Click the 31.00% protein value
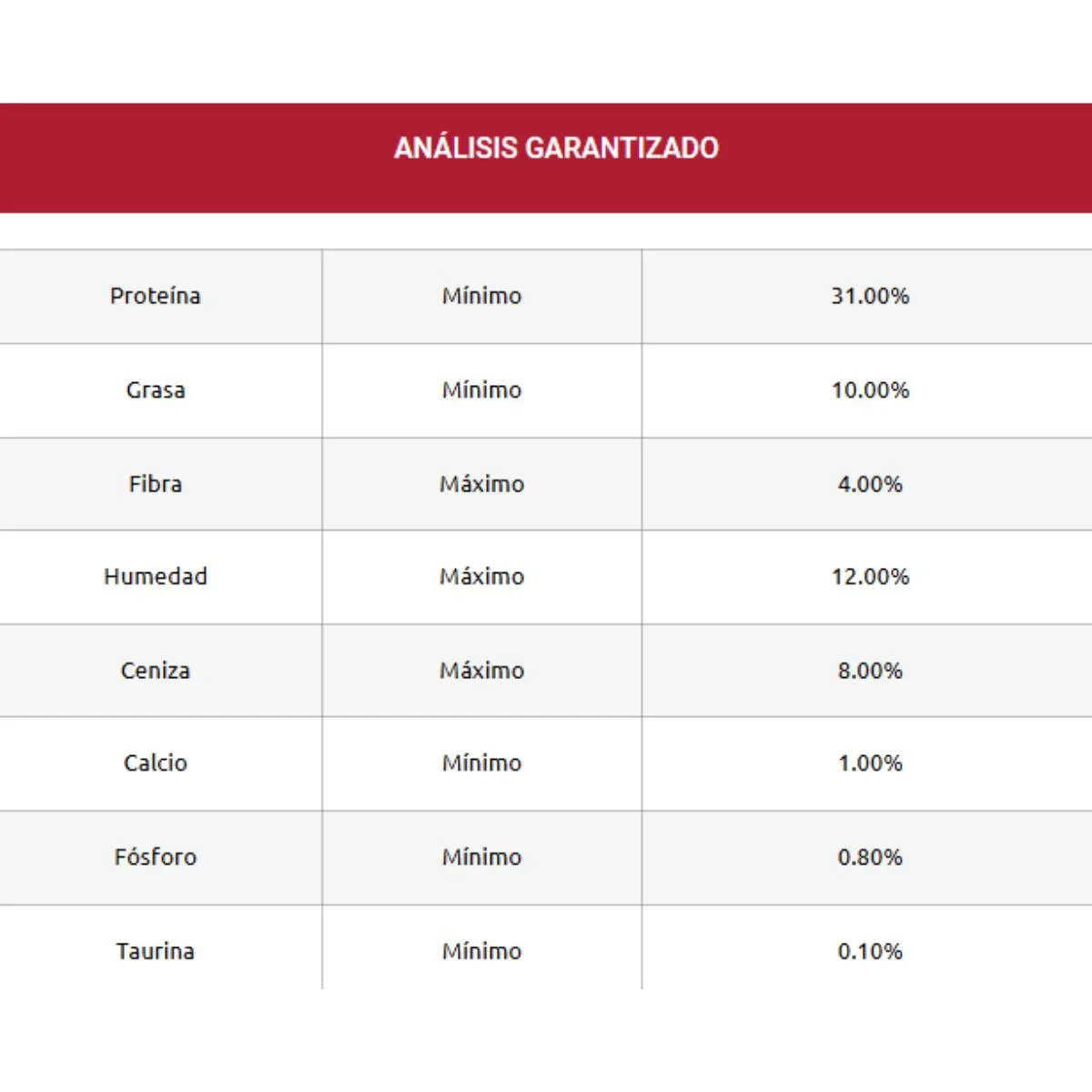The width and height of the screenshot is (1092, 1092). (870, 296)
